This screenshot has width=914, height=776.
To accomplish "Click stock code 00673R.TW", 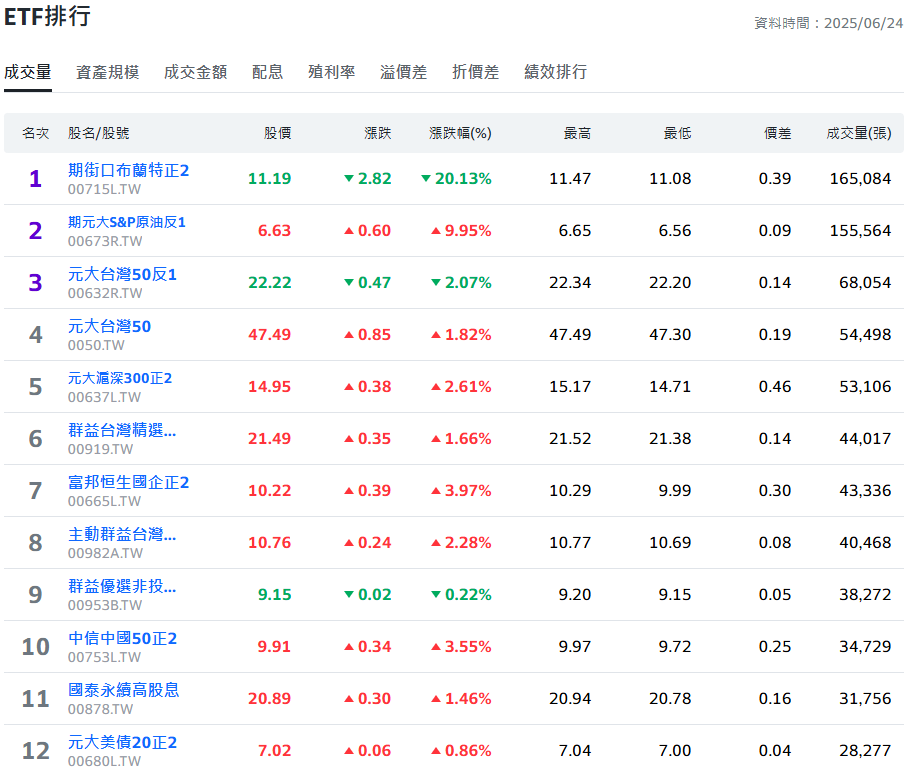I will pyautogui.click(x=105, y=241).
